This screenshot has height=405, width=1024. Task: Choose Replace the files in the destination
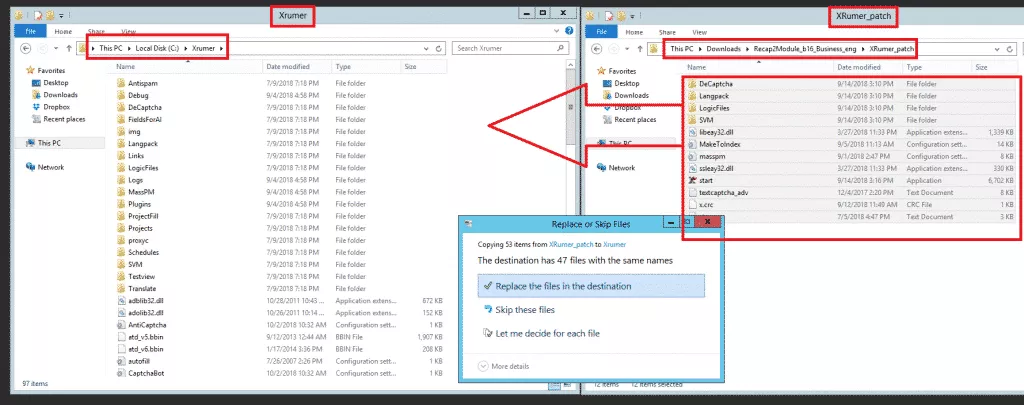click(591, 286)
